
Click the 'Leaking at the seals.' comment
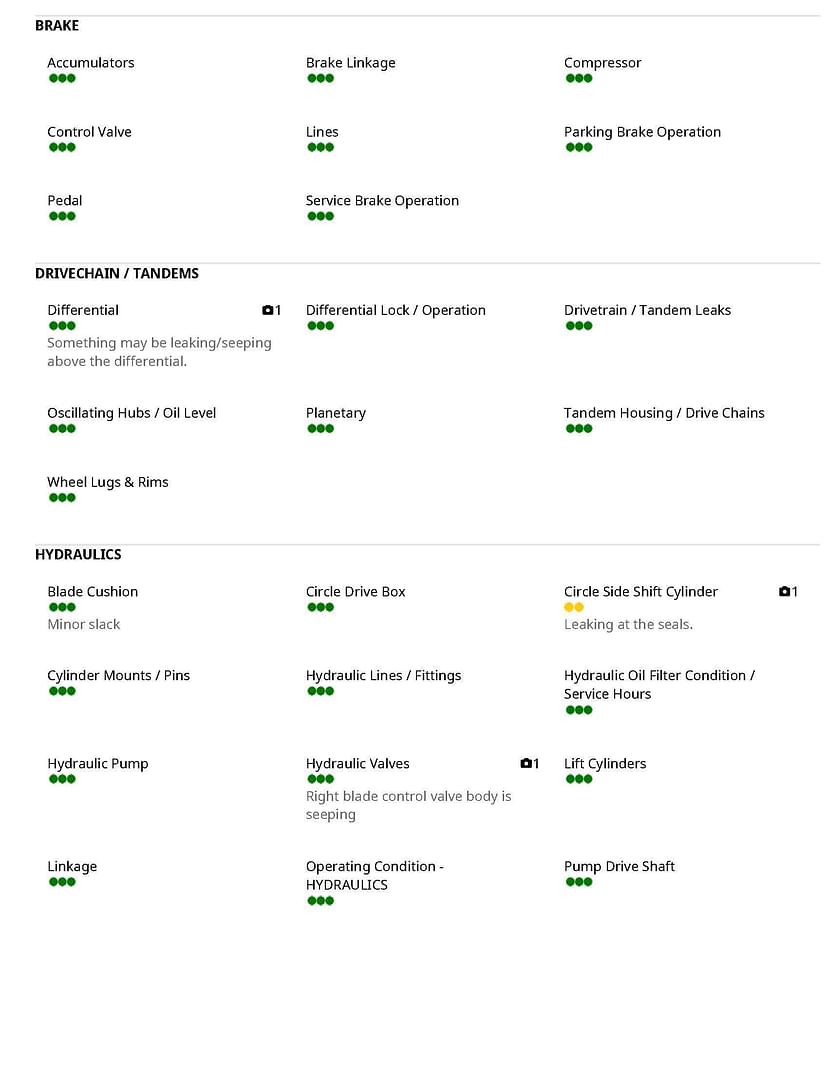click(628, 624)
